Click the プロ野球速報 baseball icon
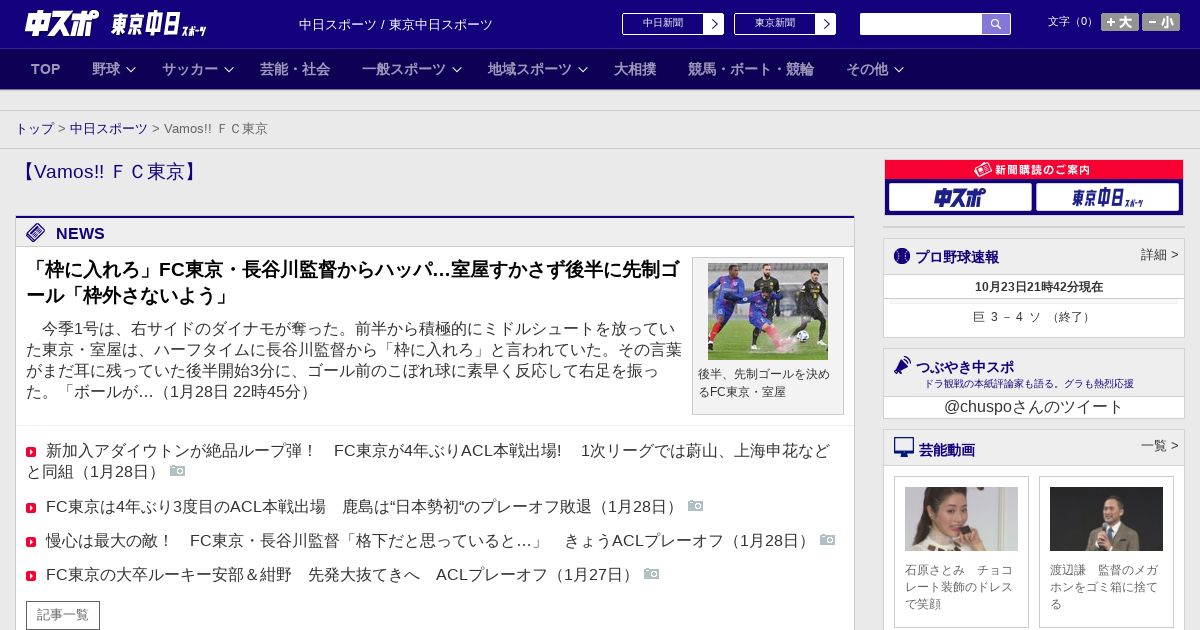This screenshot has width=1200, height=630. pos(902,256)
